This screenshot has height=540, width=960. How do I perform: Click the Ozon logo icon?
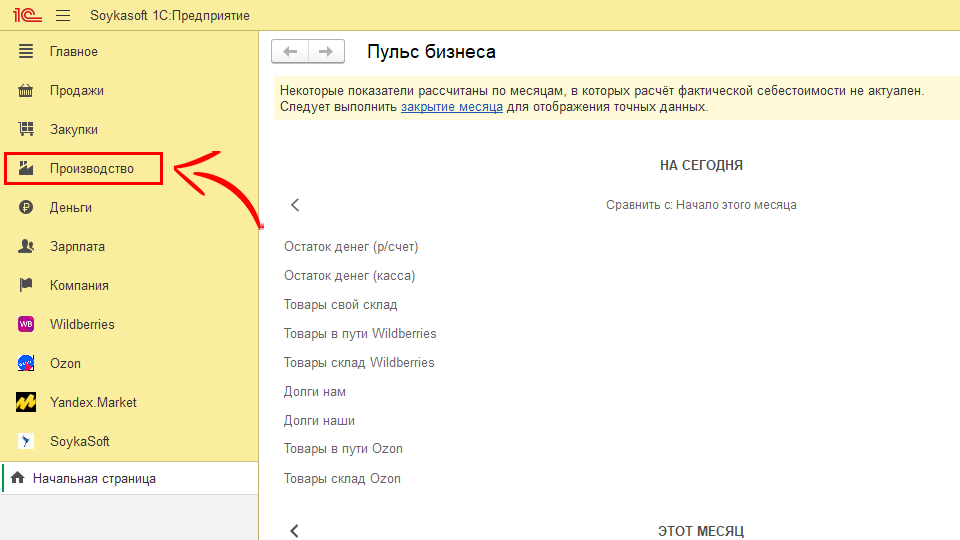coord(27,363)
